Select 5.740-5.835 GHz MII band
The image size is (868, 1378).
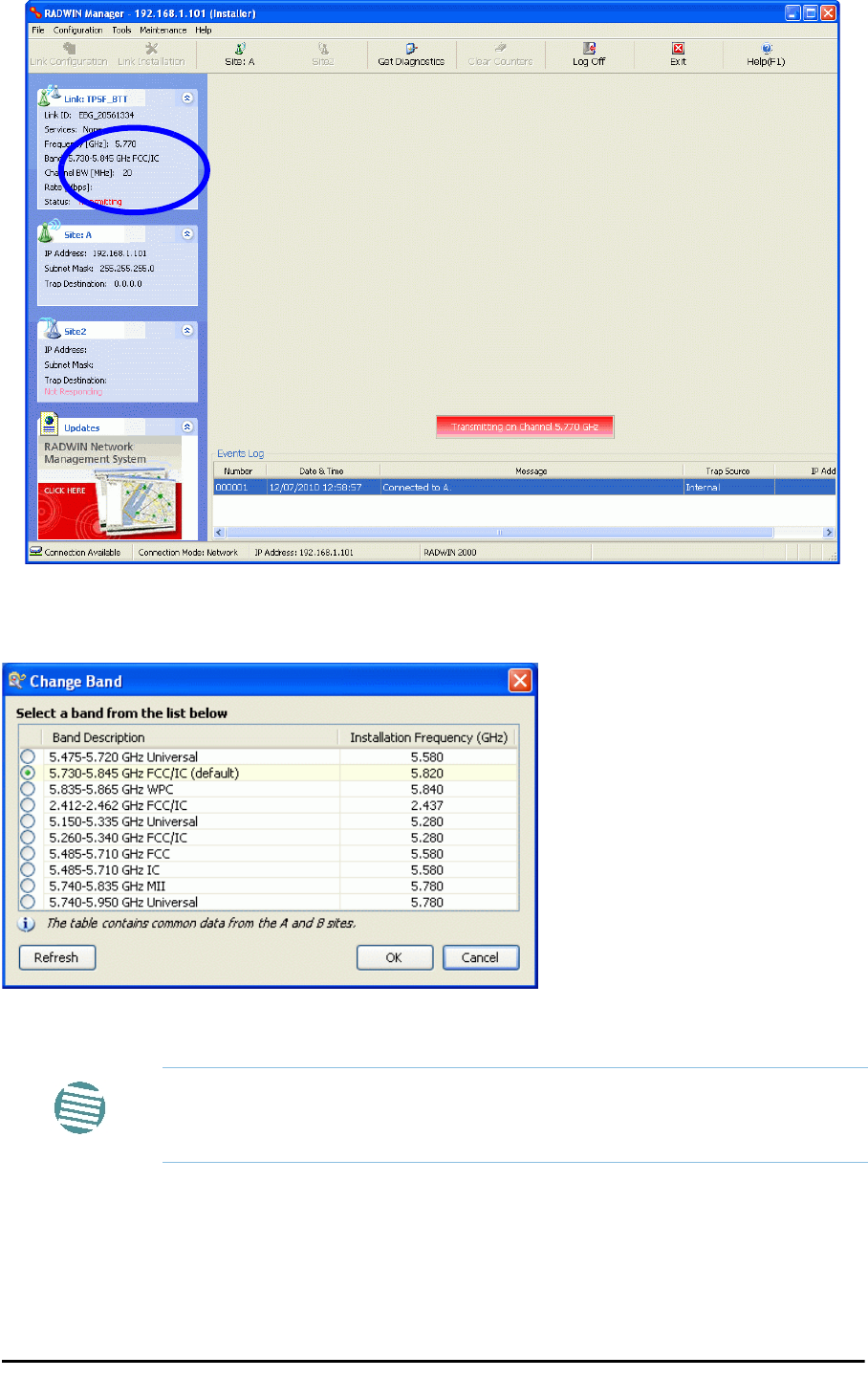tap(28, 886)
